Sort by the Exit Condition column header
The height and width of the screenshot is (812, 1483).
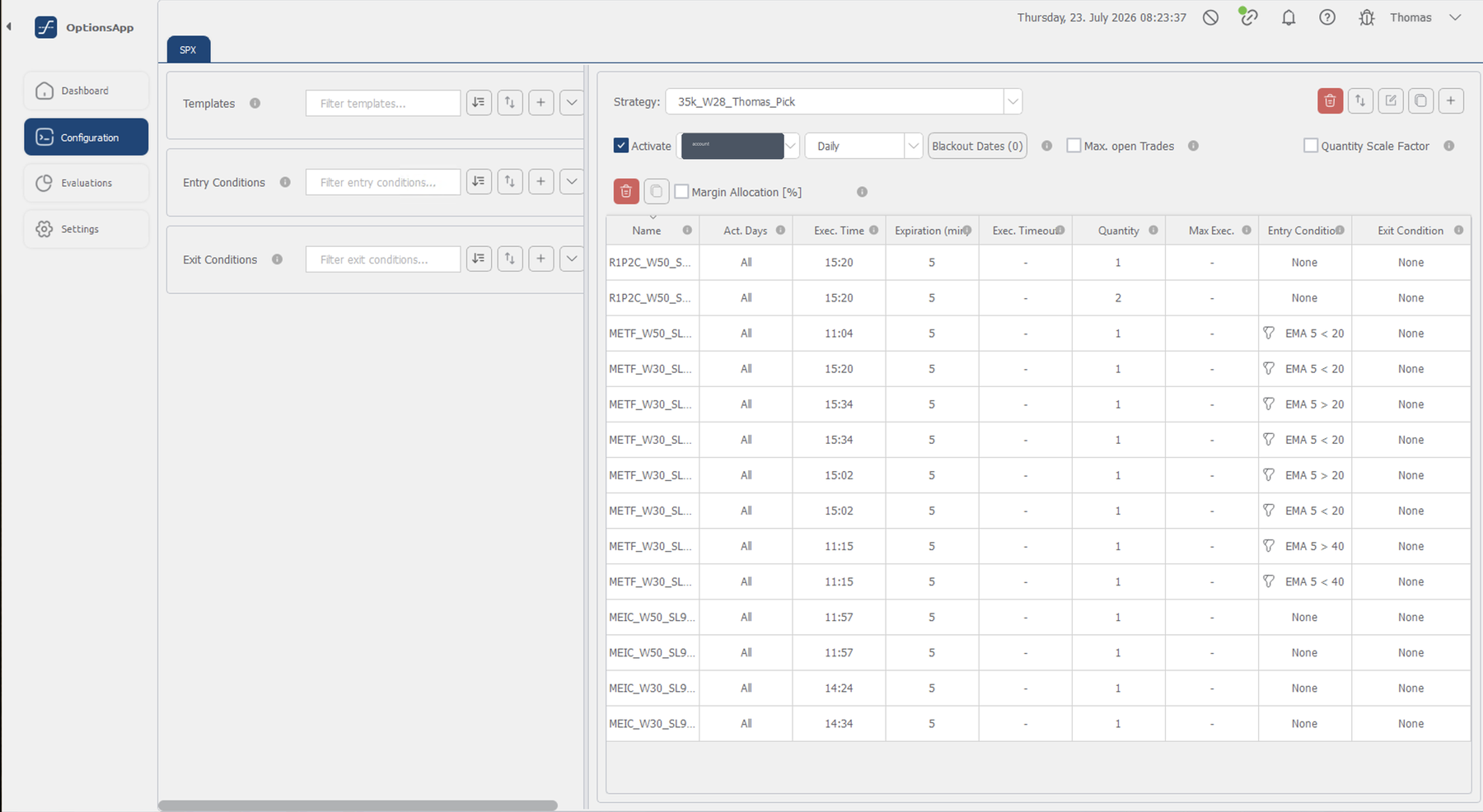[1410, 231]
